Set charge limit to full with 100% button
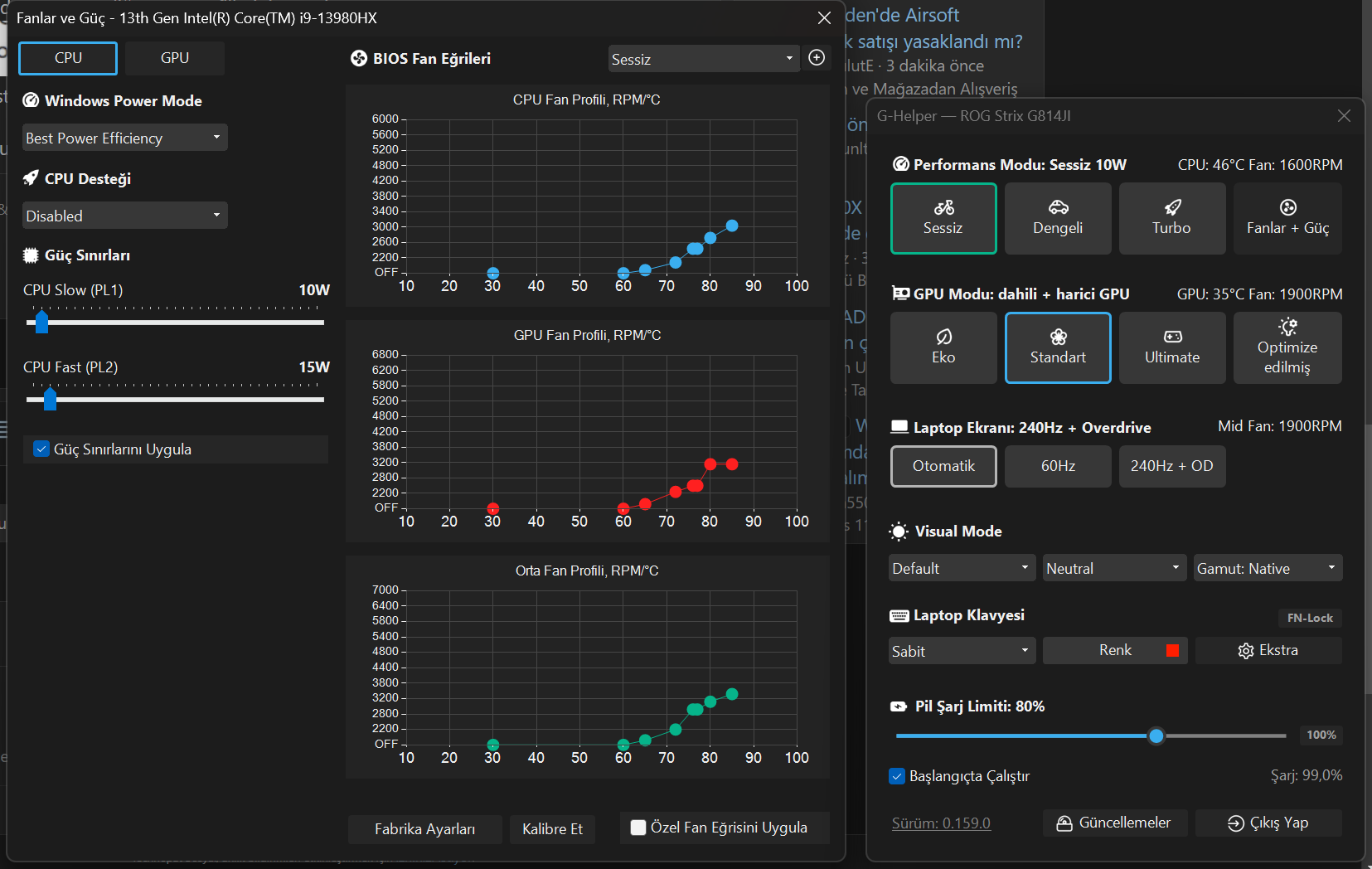 coord(1321,735)
